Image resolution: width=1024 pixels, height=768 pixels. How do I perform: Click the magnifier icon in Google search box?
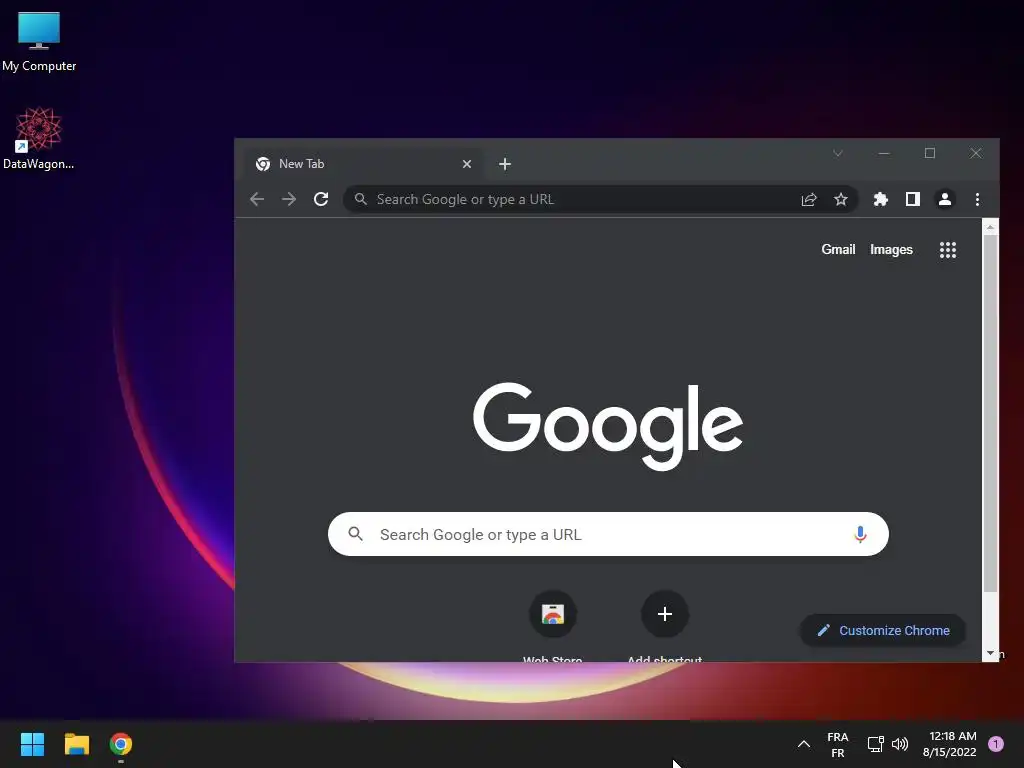355,534
